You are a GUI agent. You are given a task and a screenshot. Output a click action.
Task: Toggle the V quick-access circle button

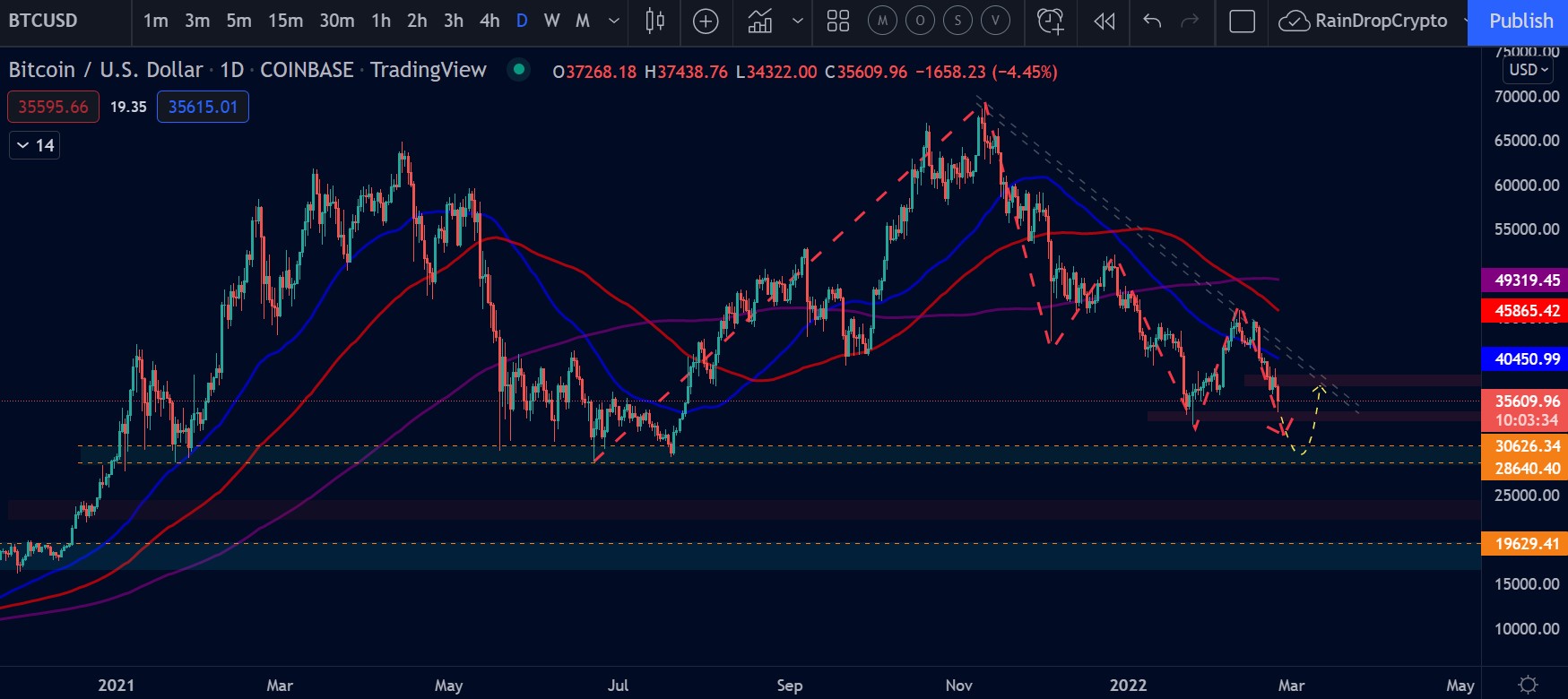click(995, 21)
